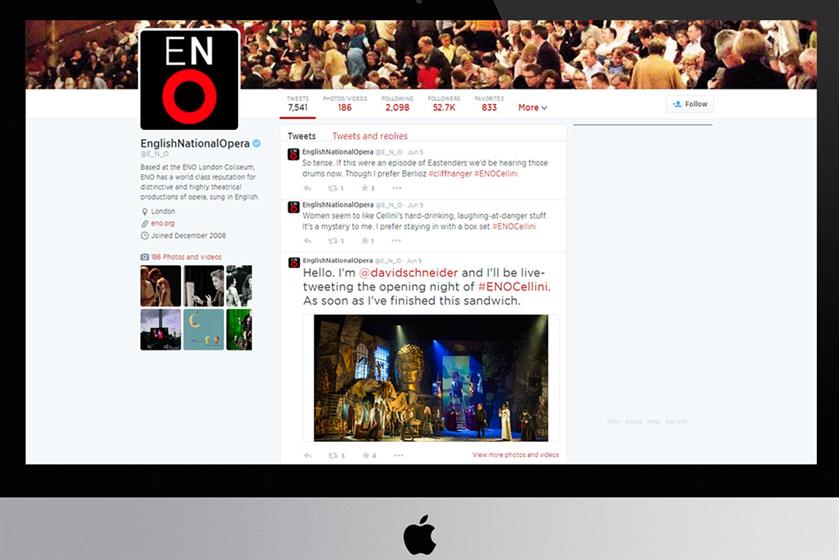Reply to the Eastenders cliffhanger tweet
839x560 pixels.
(307, 188)
